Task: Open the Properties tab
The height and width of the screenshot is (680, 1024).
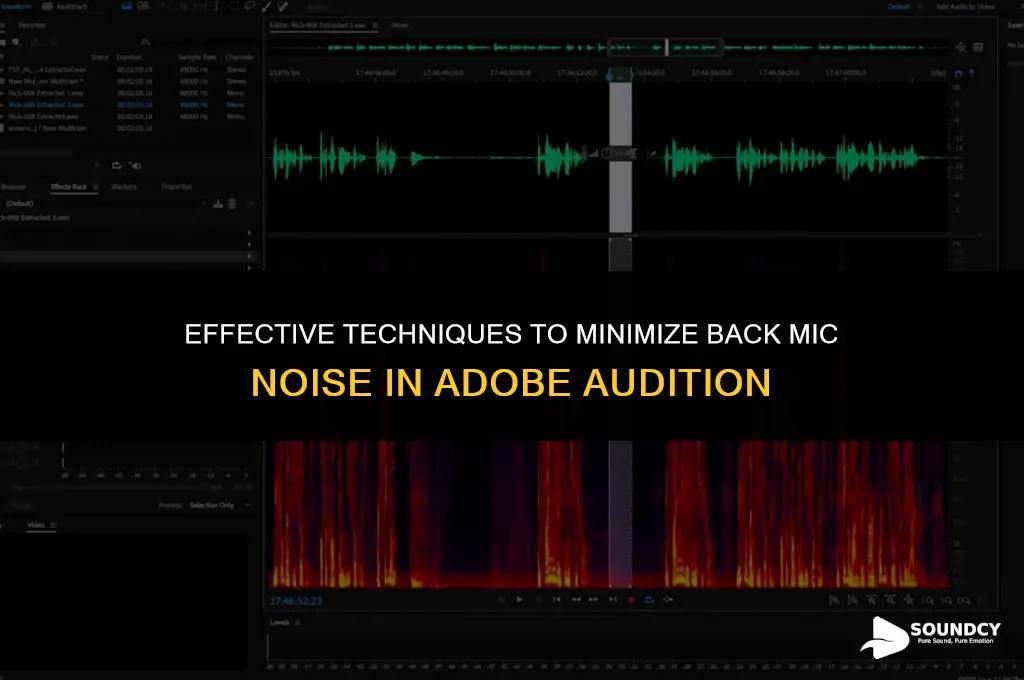Action: tap(176, 187)
